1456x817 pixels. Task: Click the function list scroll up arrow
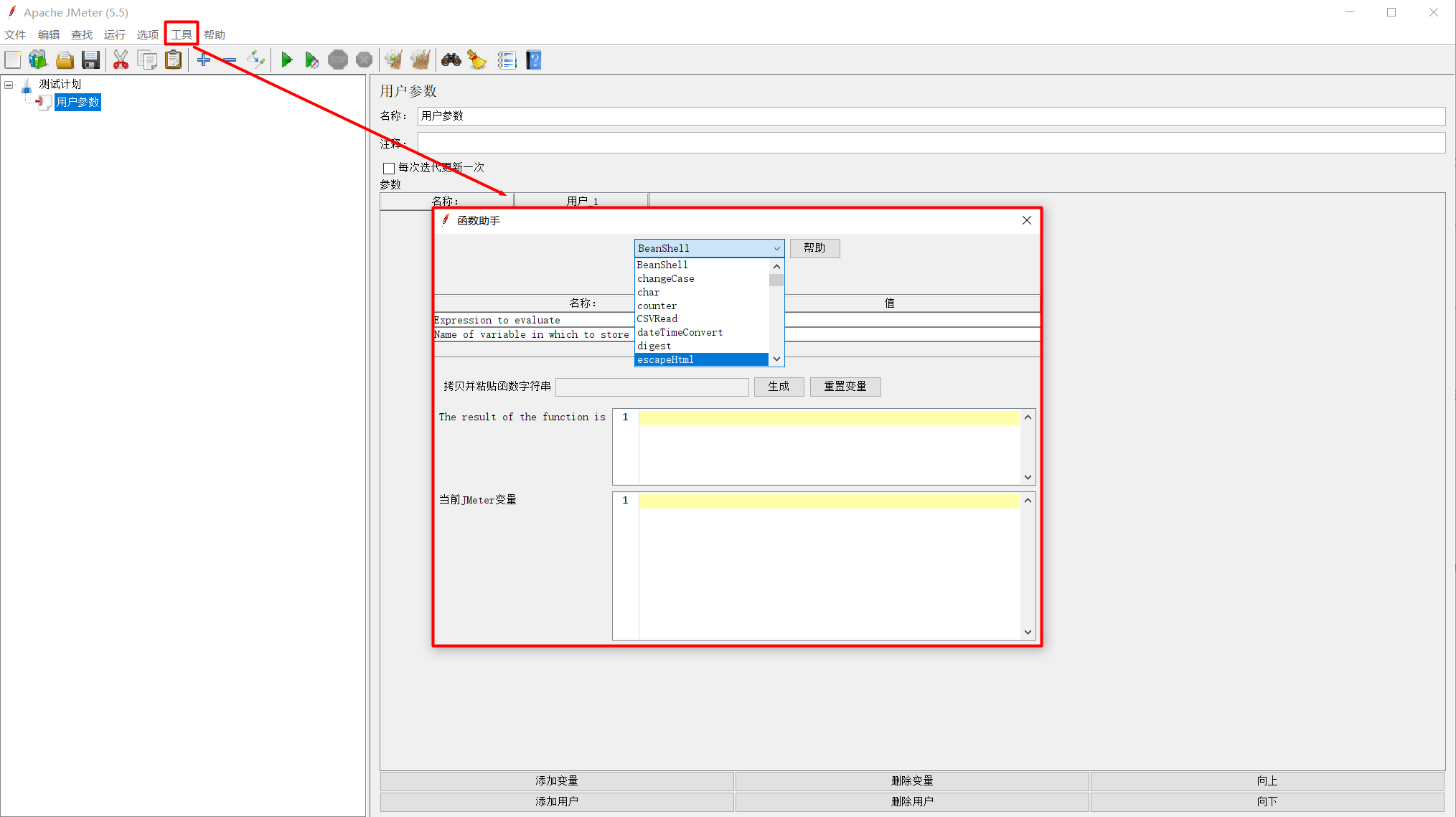(776, 266)
